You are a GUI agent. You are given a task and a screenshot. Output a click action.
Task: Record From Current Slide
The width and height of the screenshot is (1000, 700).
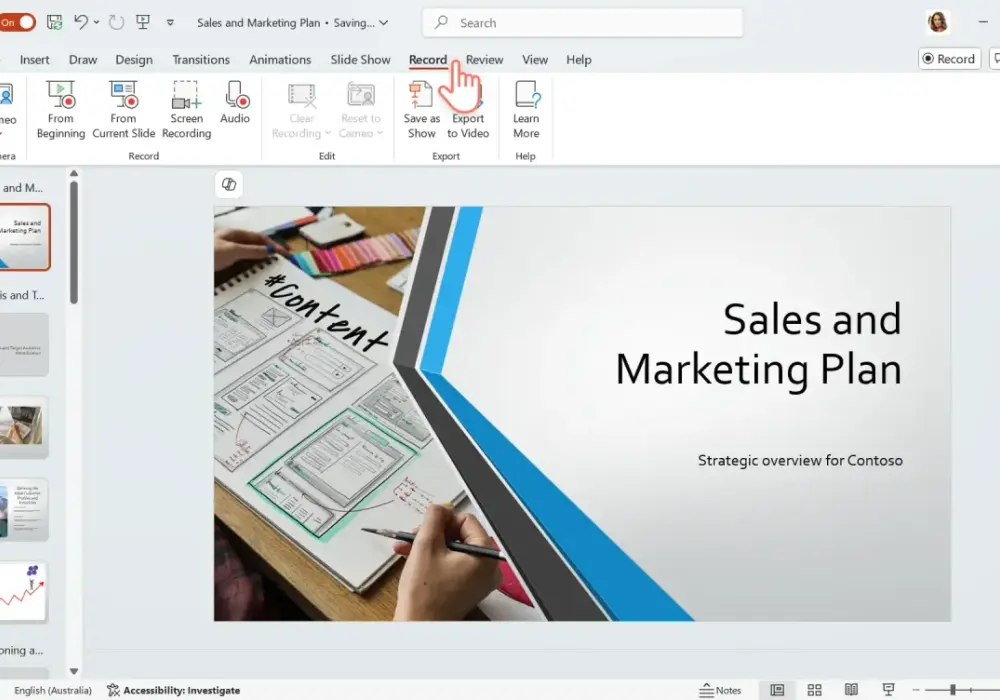point(123,110)
